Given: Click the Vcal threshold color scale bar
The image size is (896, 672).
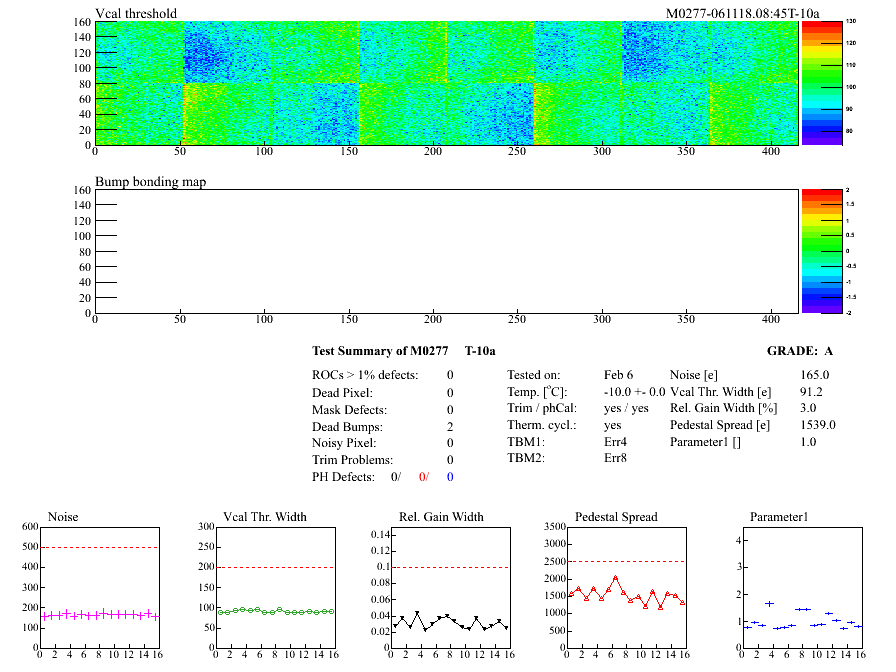Looking at the screenshot, I should (x=820, y=83).
